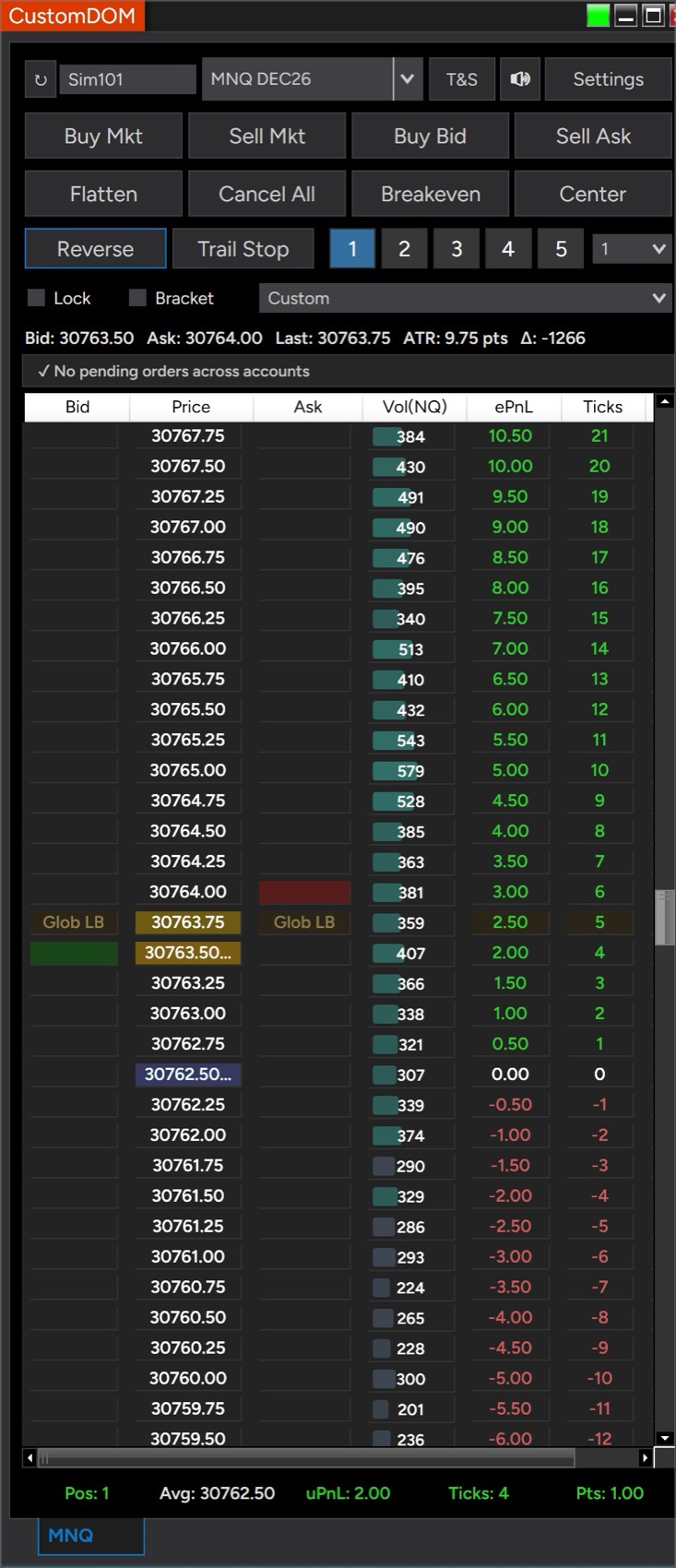Open the MNQ DEC26 instrument dropdown arrow
This screenshot has width=676, height=1568.
[x=408, y=79]
